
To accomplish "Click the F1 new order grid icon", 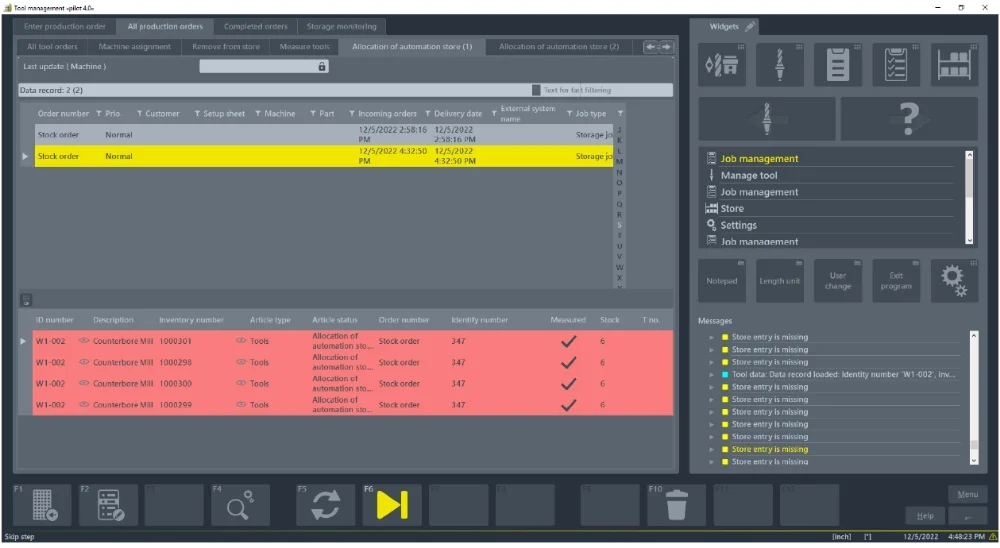I will (44, 505).
